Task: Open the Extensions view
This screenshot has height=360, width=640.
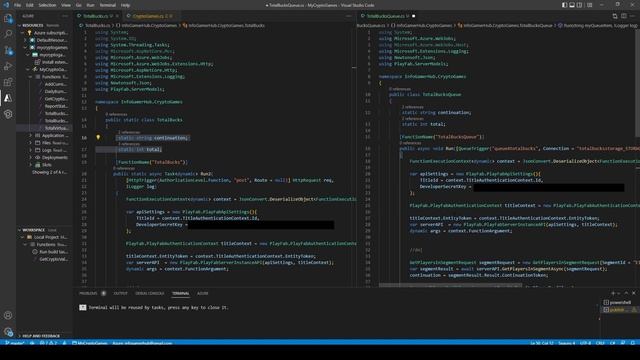Action: (8, 82)
